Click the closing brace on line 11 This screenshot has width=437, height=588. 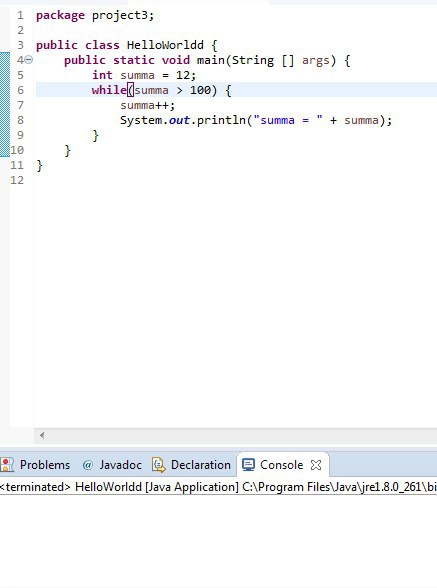pos(39,166)
